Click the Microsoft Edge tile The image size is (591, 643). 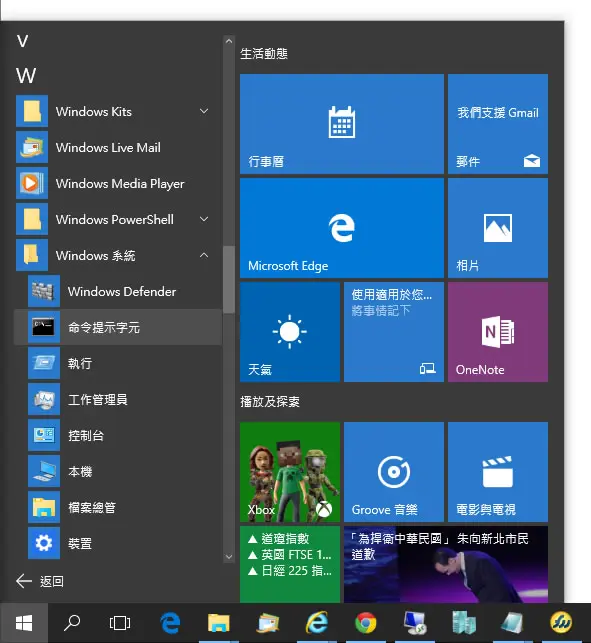[x=342, y=228]
